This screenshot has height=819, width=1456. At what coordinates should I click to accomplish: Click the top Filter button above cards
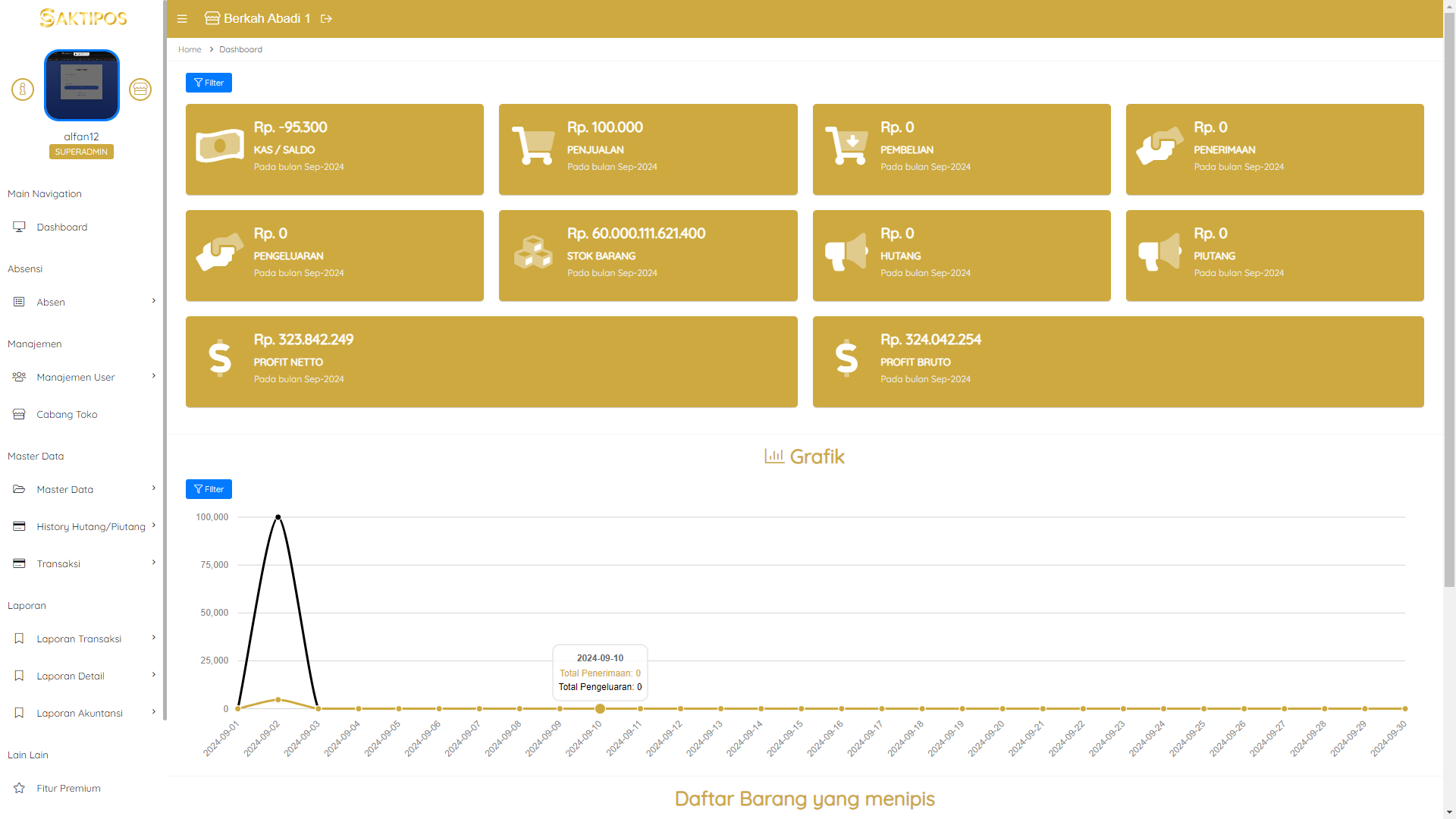click(209, 83)
